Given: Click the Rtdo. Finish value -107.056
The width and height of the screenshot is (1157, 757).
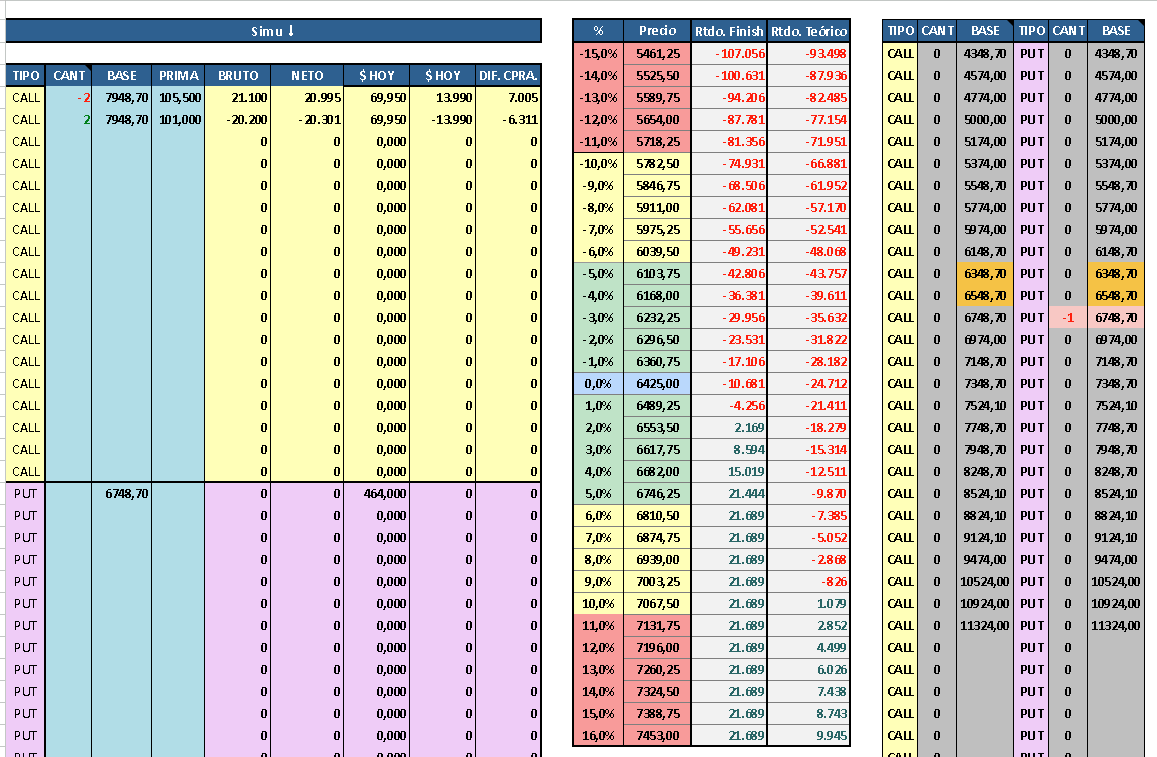Looking at the screenshot, I should click(729, 54).
